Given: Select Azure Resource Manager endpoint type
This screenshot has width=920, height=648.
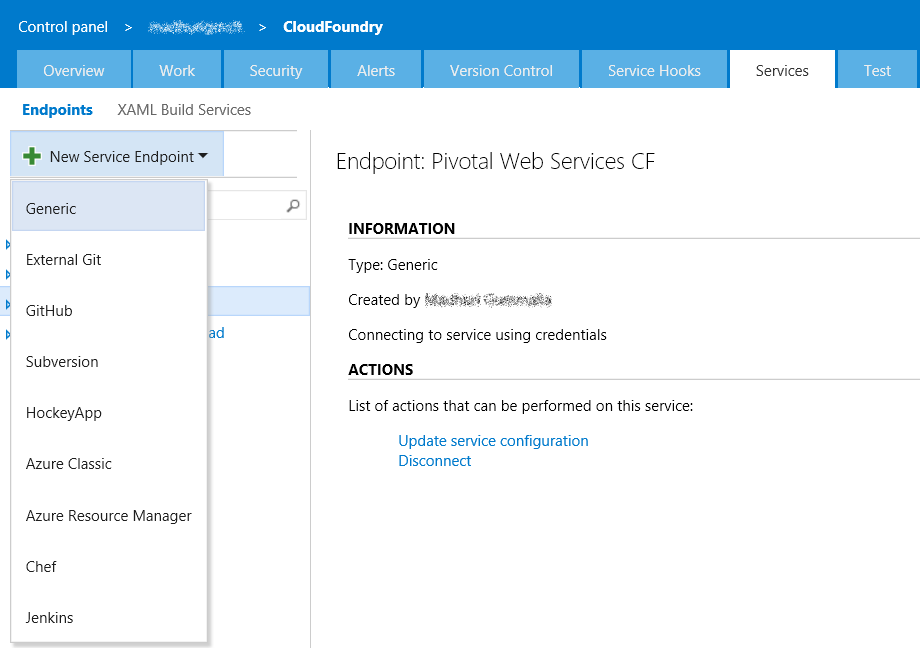Looking at the screenshot, I should [108, 515].
